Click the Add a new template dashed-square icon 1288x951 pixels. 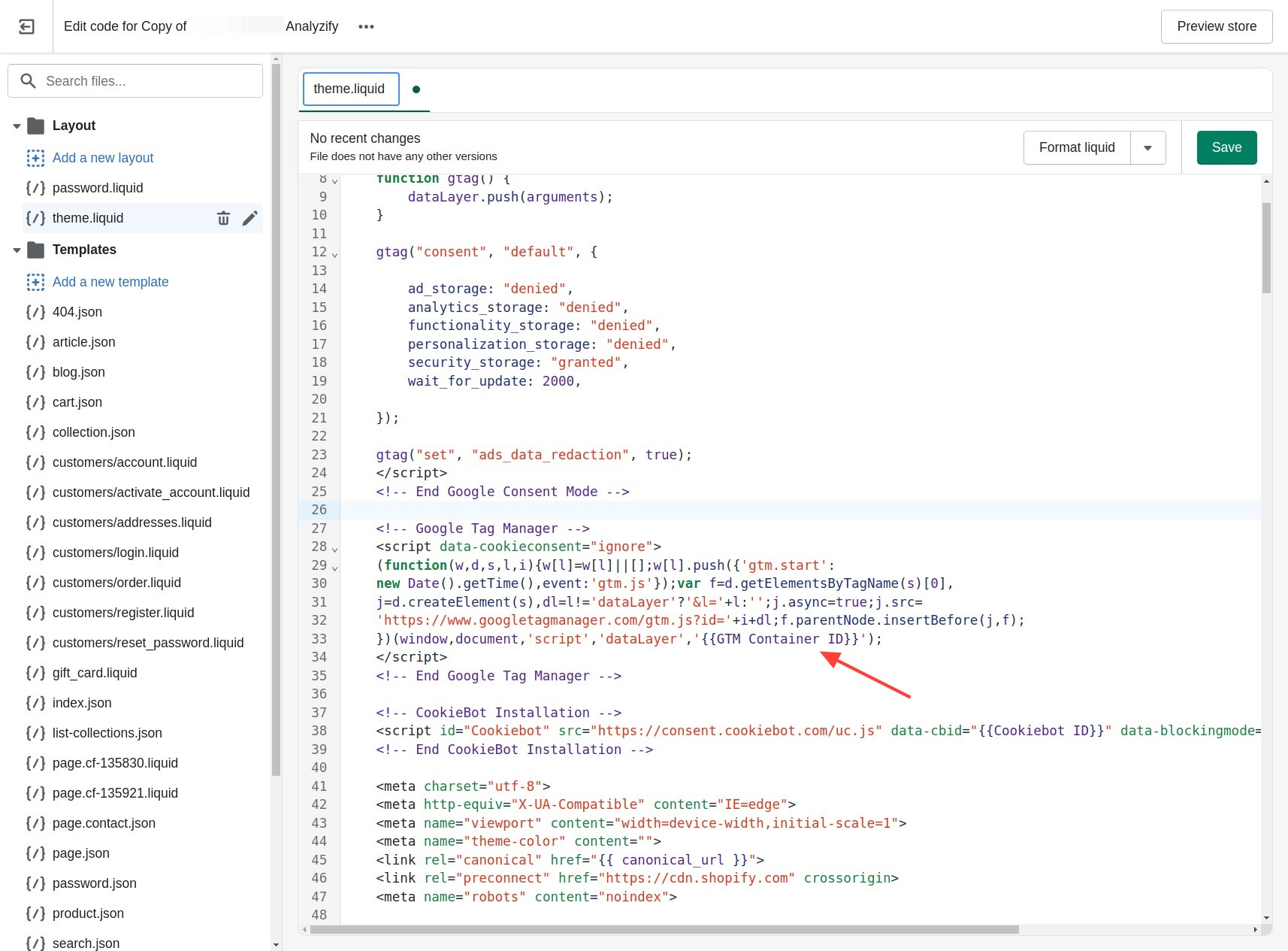(35, 282)
